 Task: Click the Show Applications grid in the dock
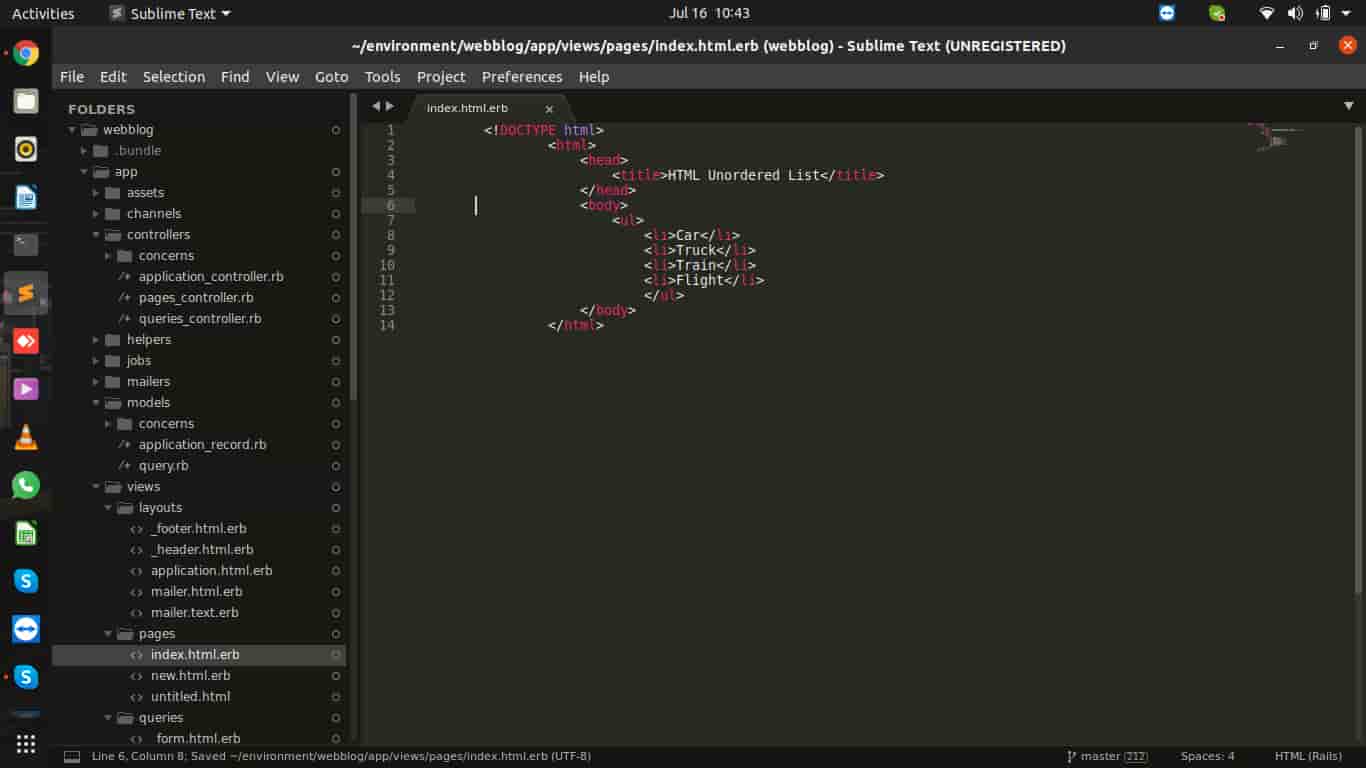tap(25, 743)
